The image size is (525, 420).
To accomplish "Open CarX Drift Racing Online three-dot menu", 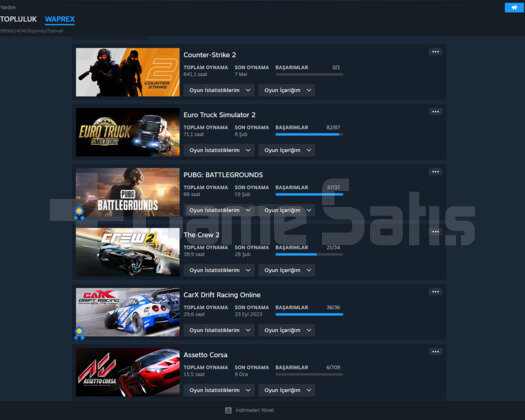I will [435, 291].
